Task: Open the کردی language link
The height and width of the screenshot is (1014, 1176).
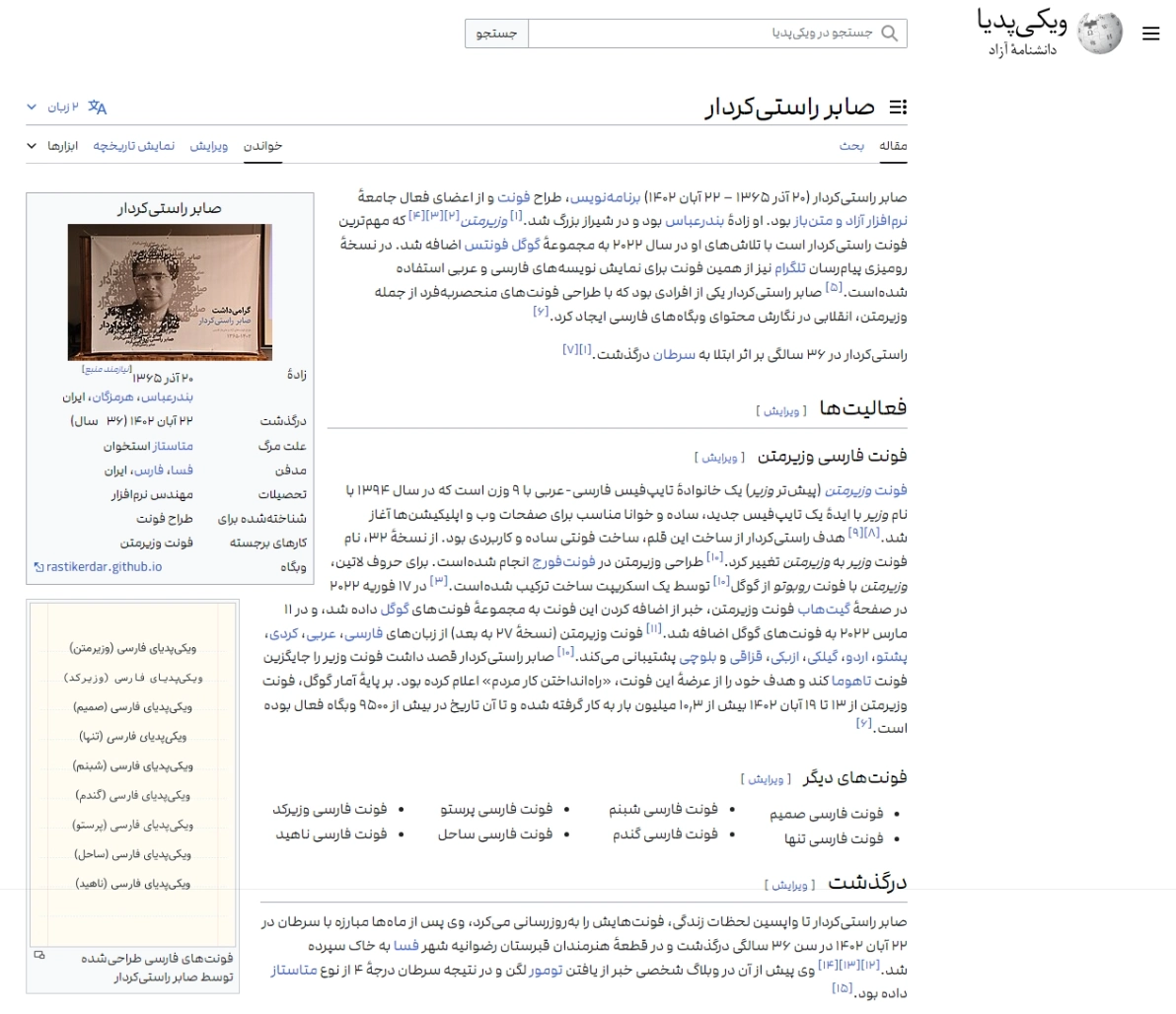Action: [x=283, y=633]
